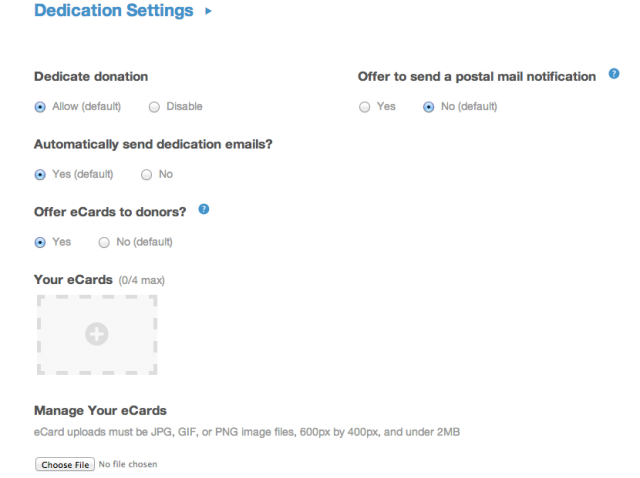Click help icon beside Offer eCards to donors
The width and height of the screenshot is (640, 478).
coord(204,209)
